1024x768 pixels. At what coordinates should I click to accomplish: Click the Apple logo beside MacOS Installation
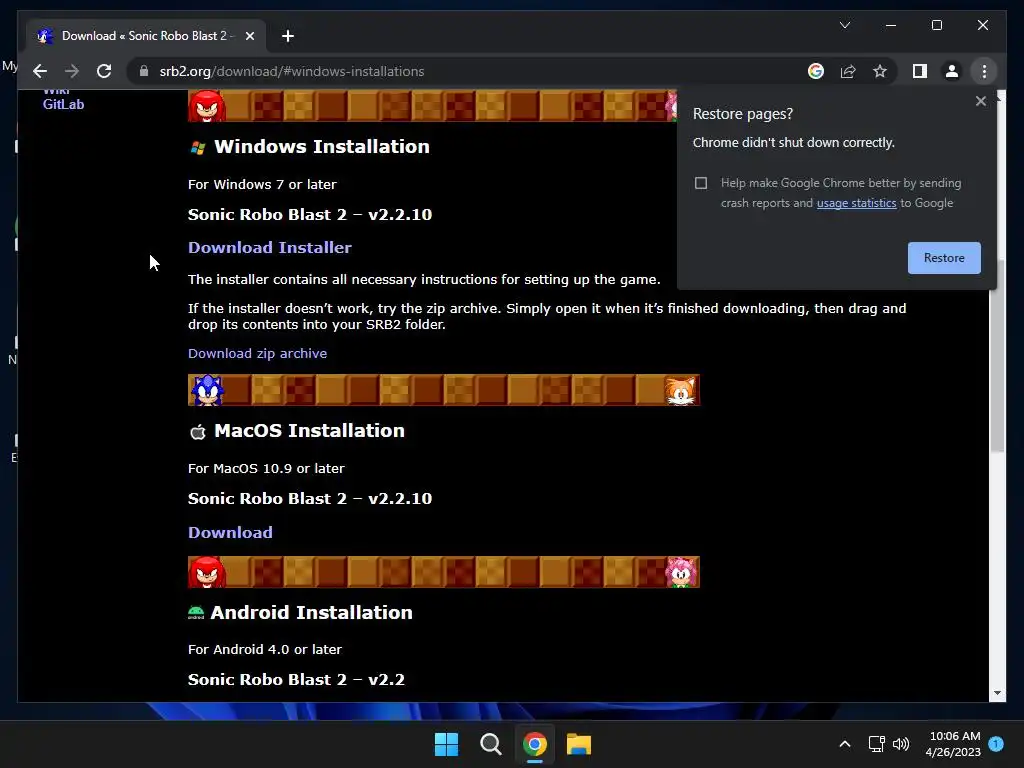[198, 432]
